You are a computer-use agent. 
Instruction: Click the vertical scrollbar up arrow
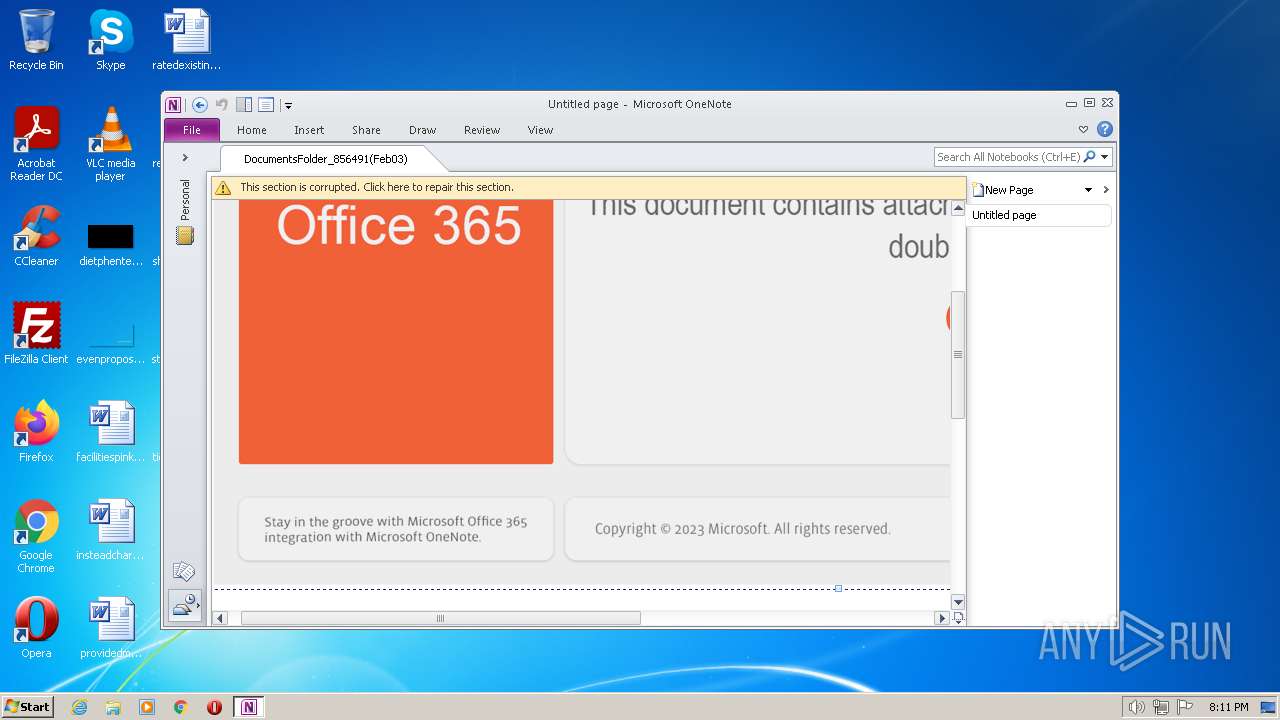(958, 208)
